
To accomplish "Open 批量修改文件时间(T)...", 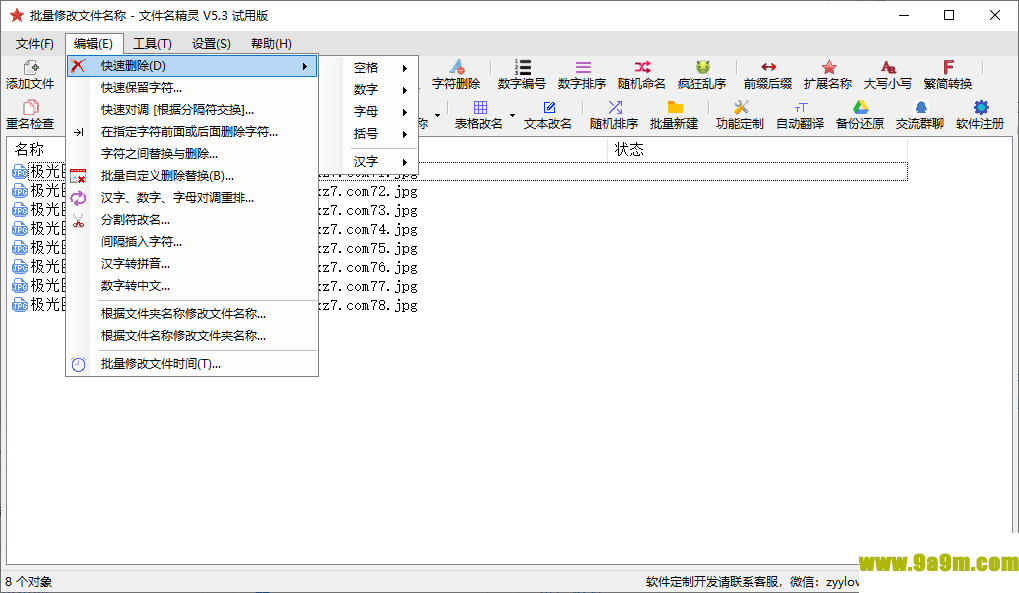I will pyautogui.click(x=192, y=364).
